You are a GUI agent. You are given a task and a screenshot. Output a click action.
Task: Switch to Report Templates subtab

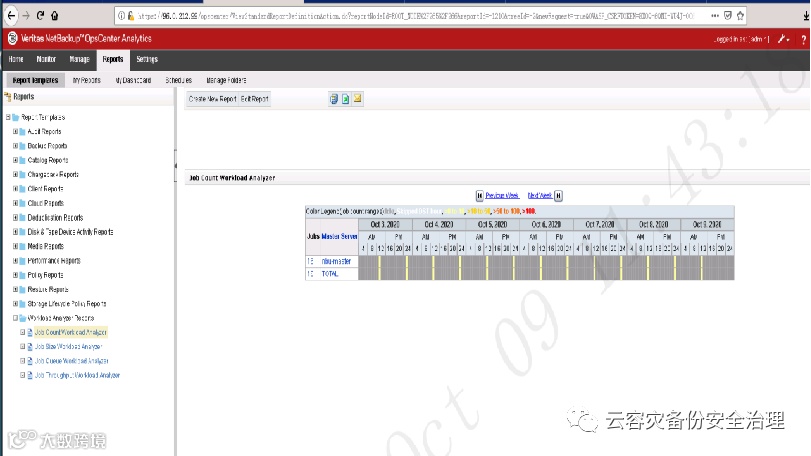click(35, 80)
